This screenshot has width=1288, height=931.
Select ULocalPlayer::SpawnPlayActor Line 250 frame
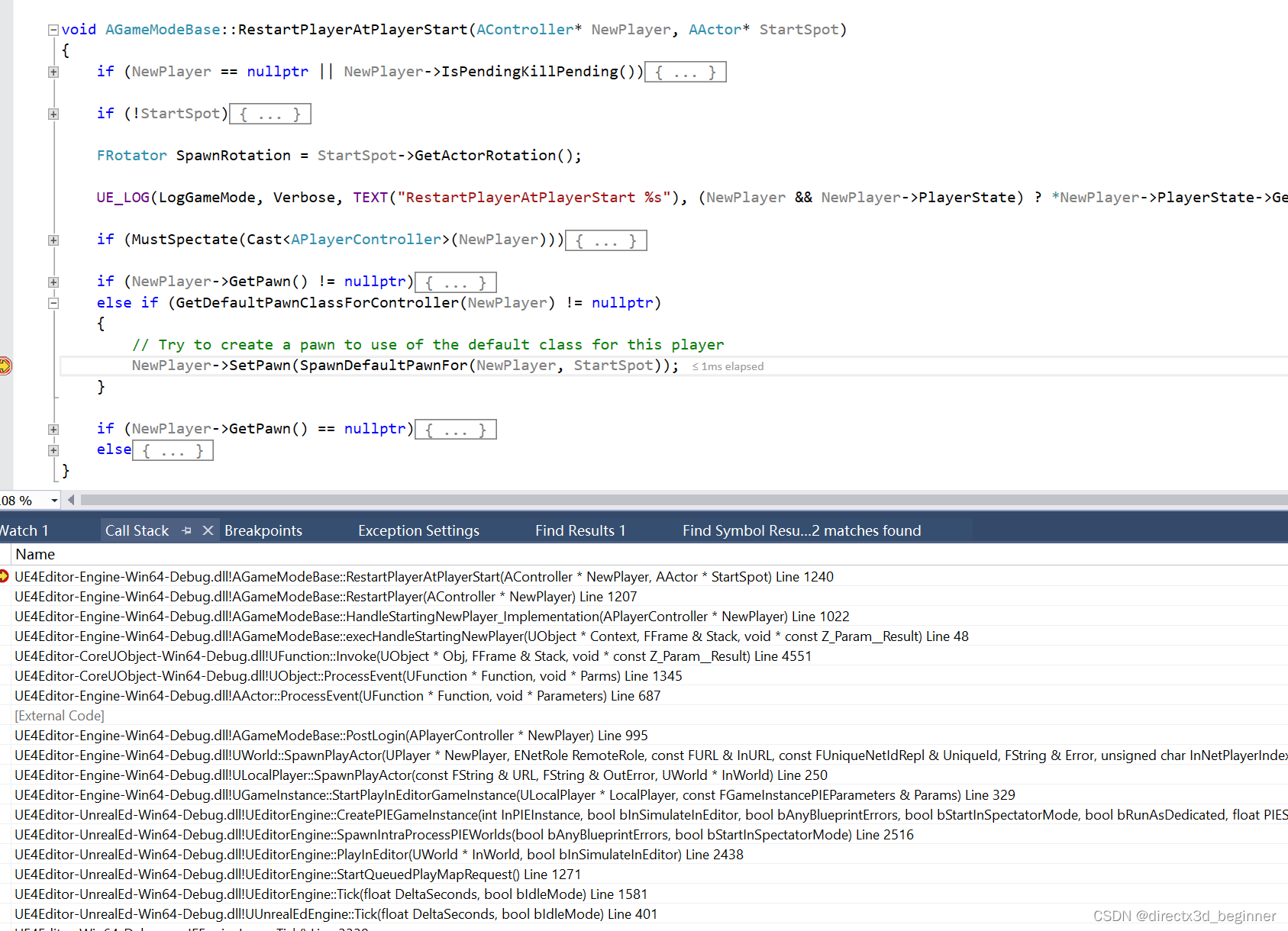(x=421, y=775)
